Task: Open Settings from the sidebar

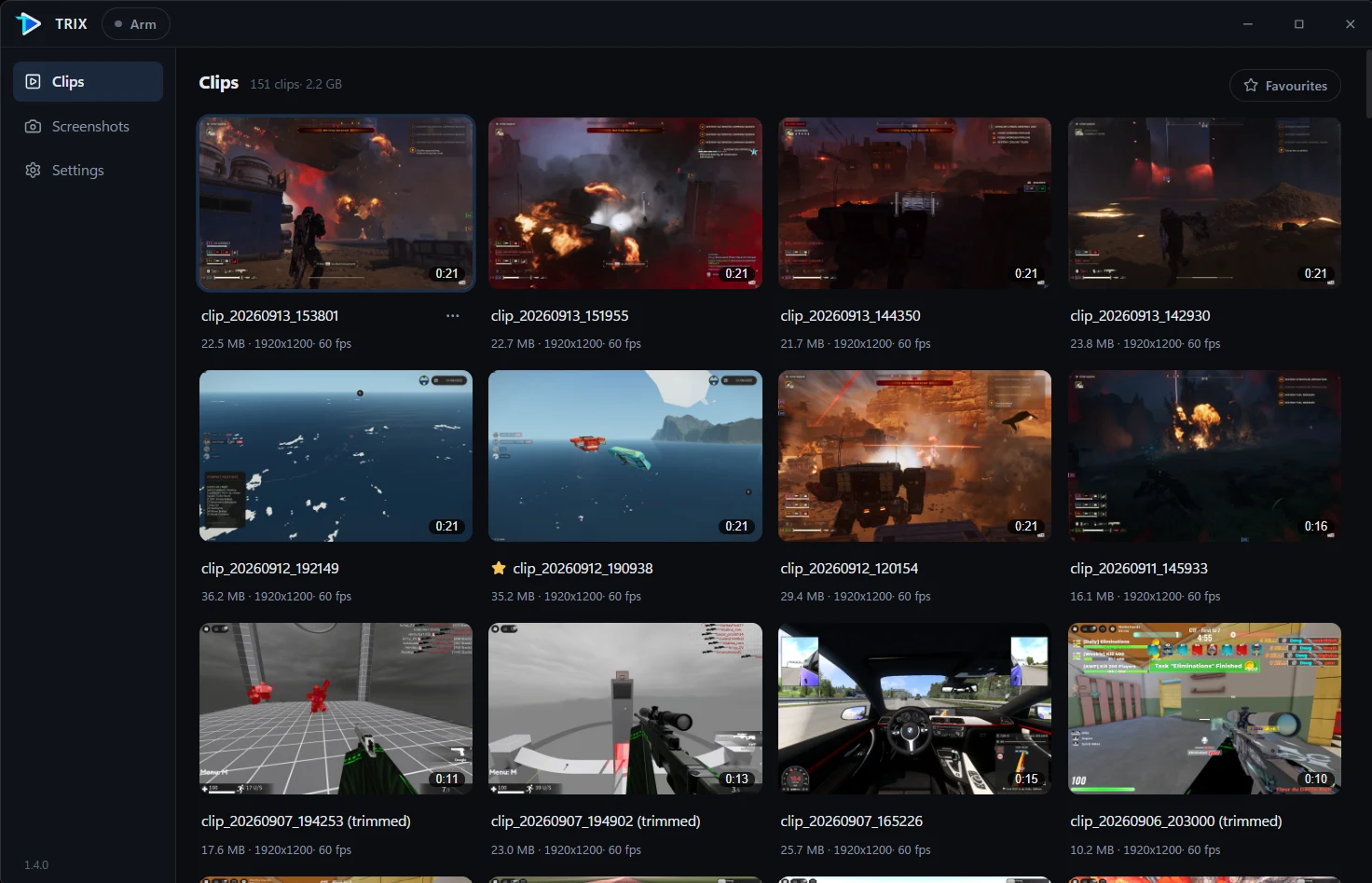Action: coord(88,170)
